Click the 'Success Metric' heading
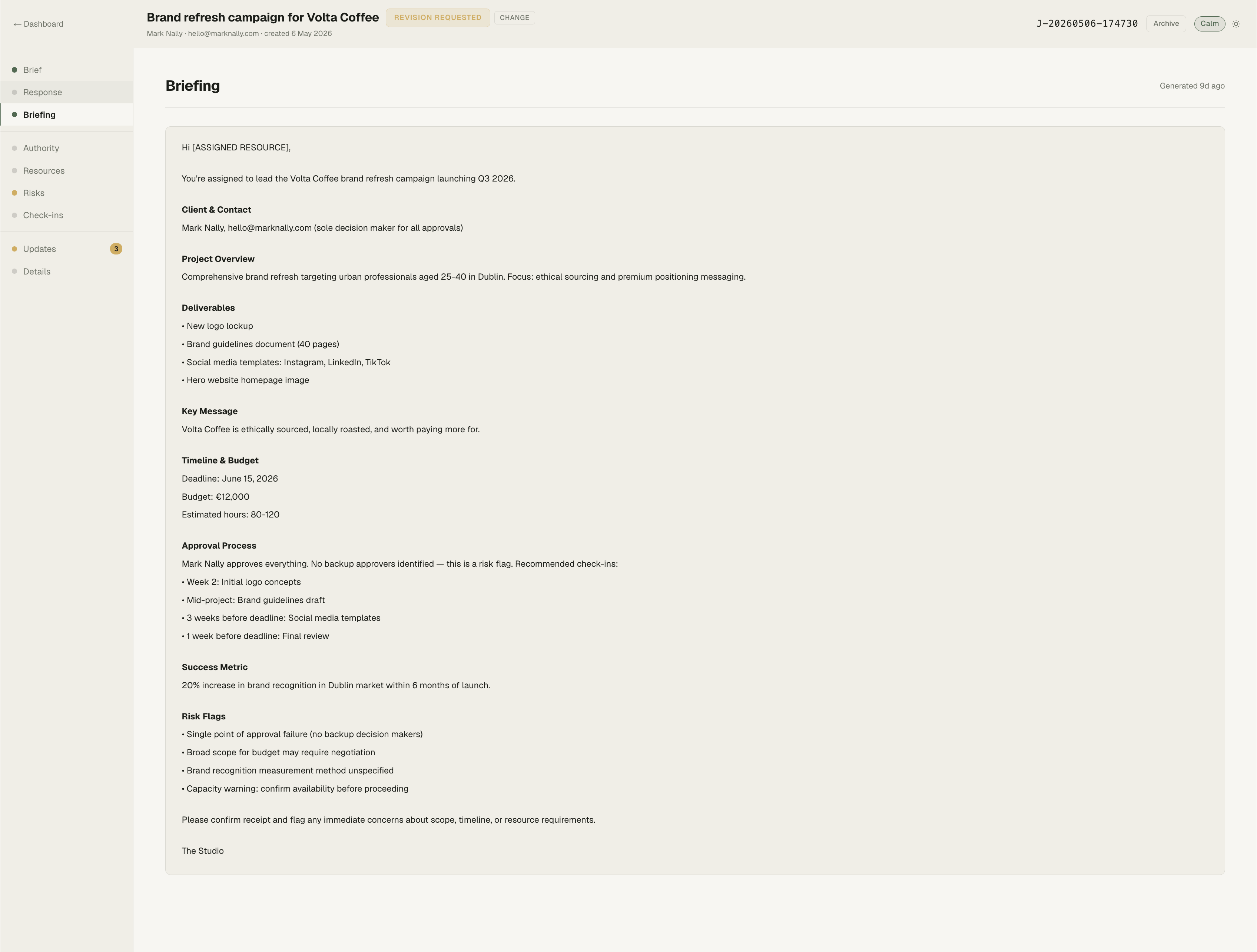The width and height of the screenshot is (1257, 952). click(x=215, y=668)
